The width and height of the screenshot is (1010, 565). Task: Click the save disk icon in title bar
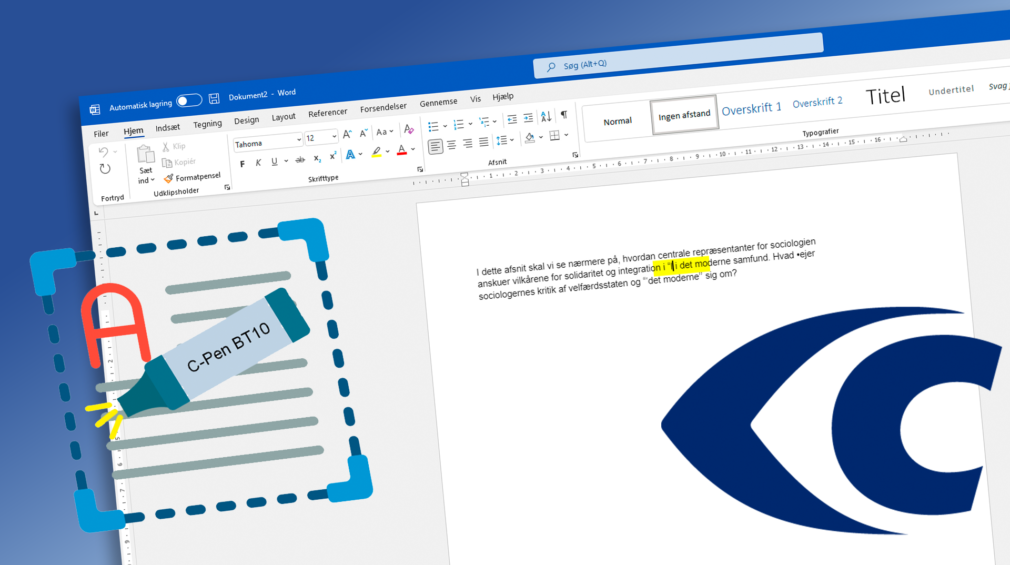click(x=214, y=99)
